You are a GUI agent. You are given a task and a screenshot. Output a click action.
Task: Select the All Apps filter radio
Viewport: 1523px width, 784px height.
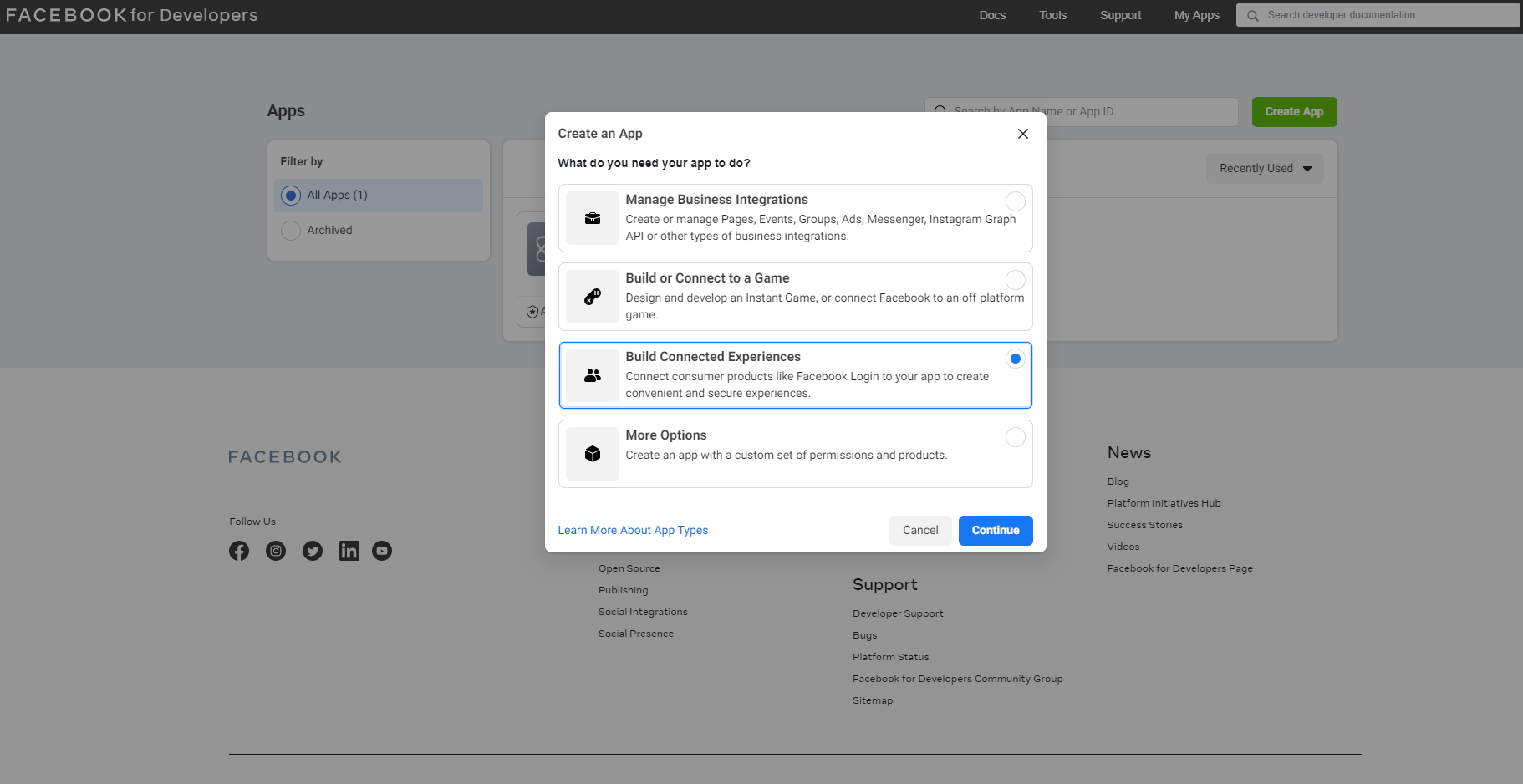[291, 196]
